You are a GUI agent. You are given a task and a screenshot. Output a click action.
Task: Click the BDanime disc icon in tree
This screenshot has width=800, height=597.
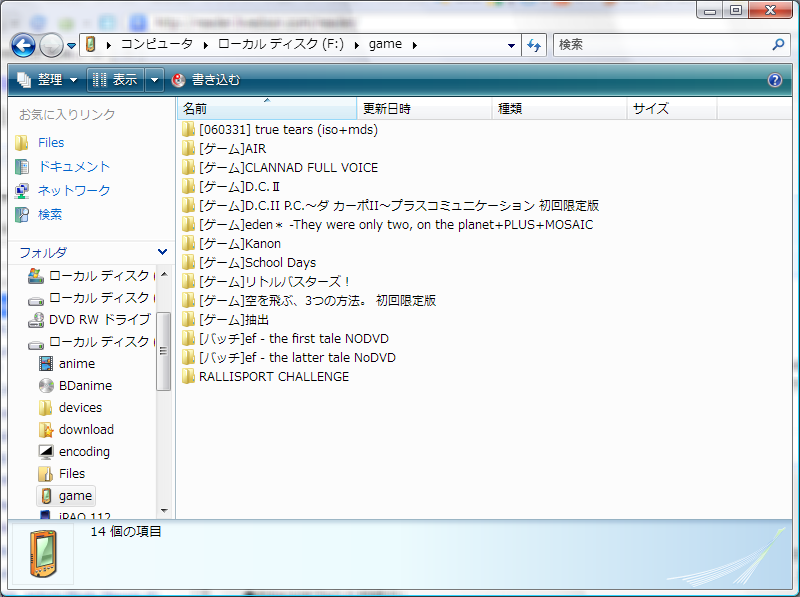[46, 385]
